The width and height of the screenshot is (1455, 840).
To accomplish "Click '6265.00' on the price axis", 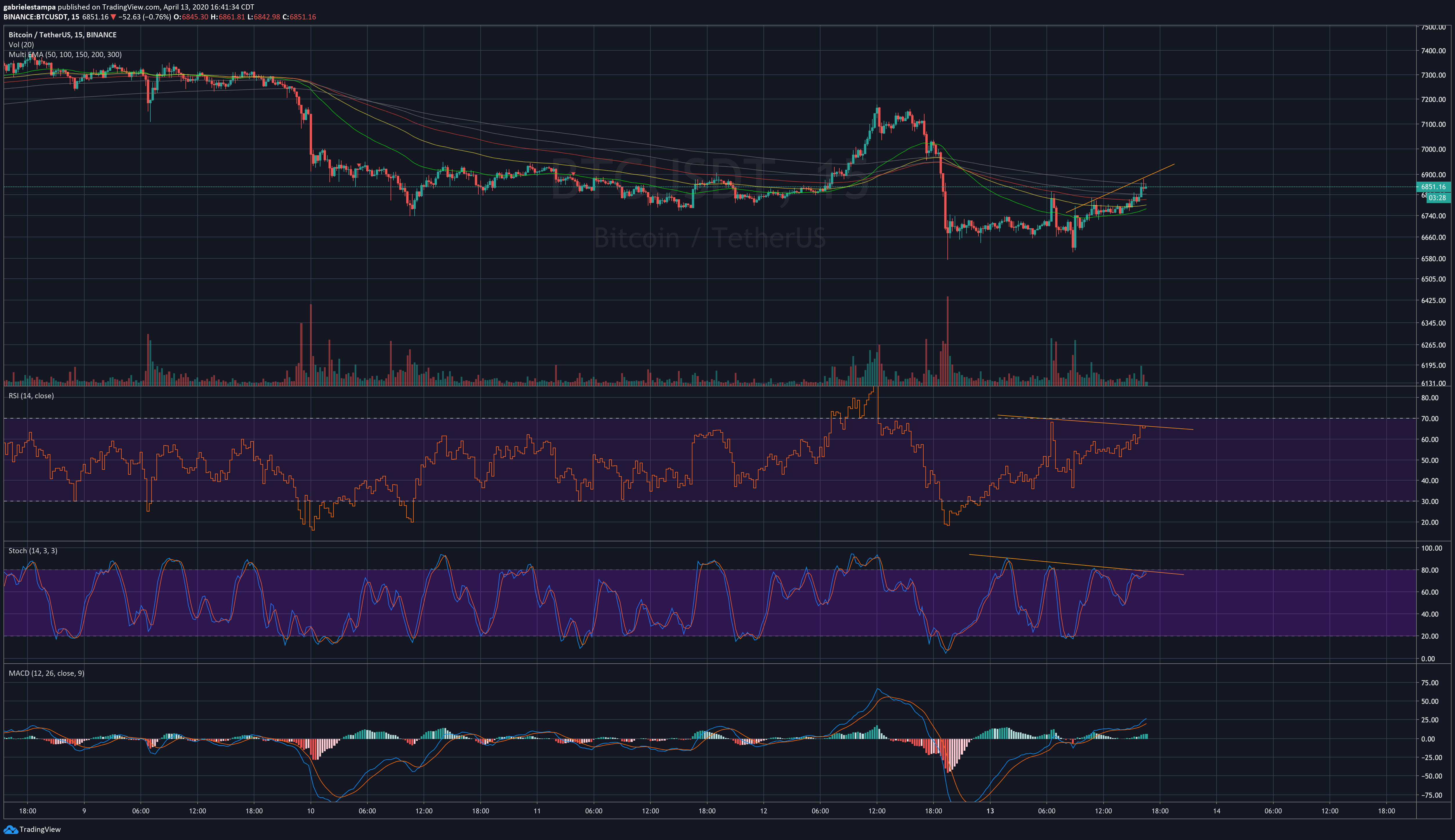I will tap(1433, 345).
